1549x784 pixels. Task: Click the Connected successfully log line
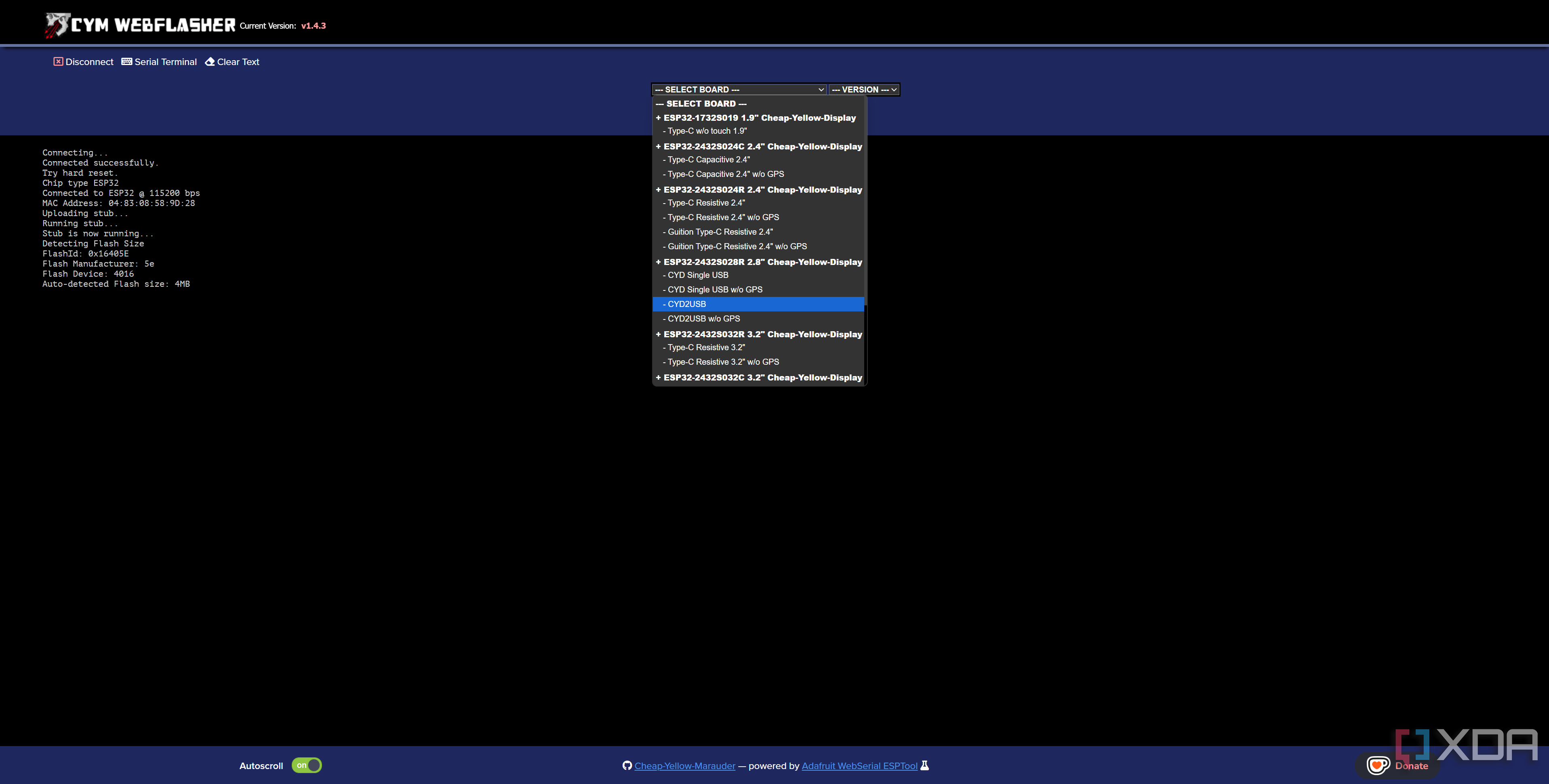(101, 163)
